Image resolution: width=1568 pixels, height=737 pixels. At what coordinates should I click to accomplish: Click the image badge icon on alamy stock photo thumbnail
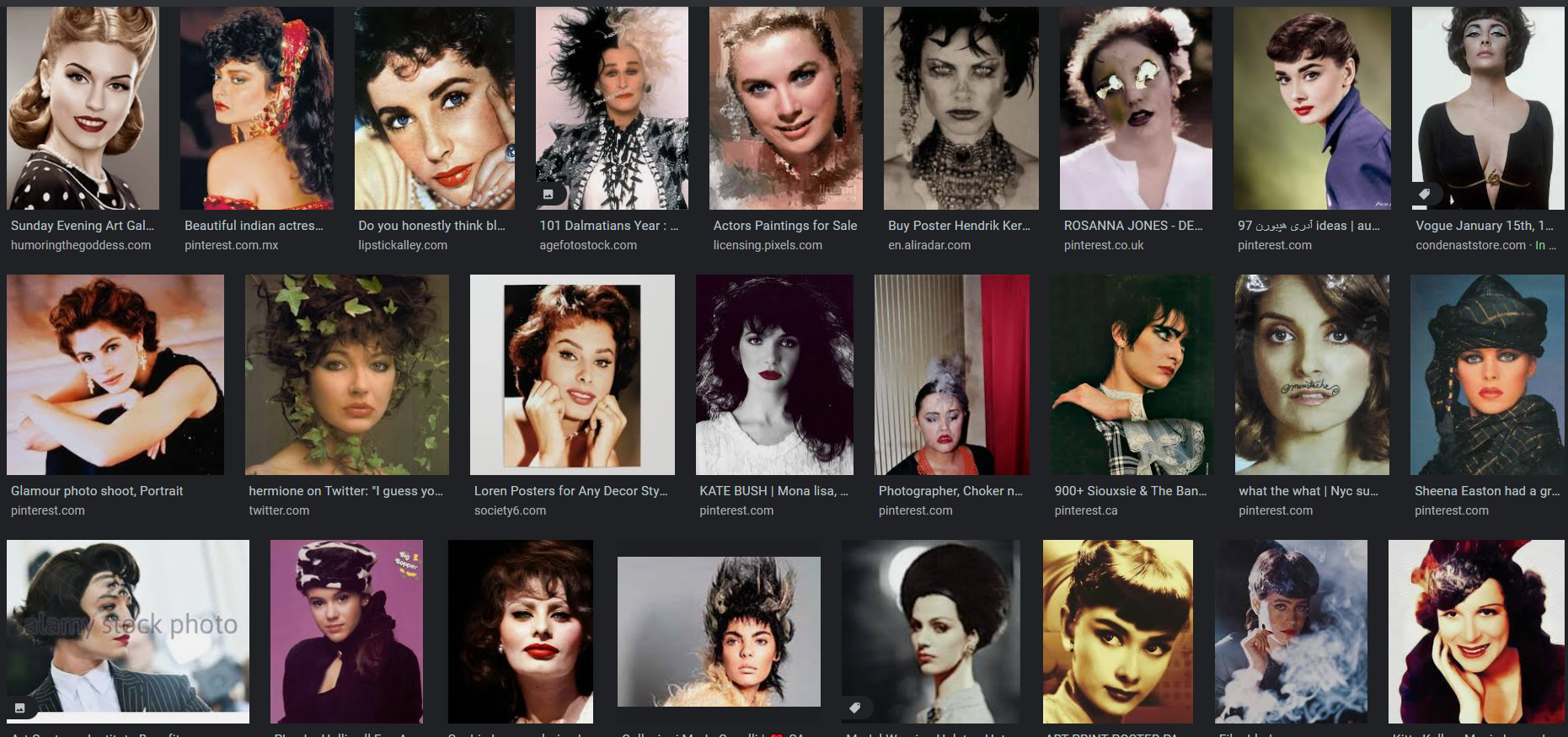point(20,708)
